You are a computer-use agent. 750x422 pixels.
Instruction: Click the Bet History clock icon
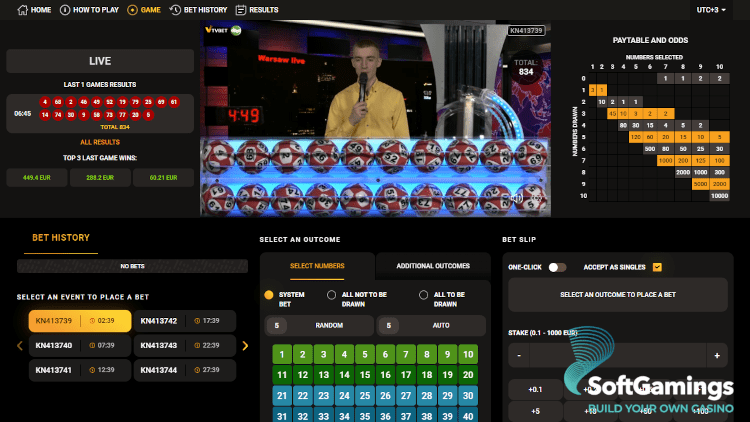176,9
